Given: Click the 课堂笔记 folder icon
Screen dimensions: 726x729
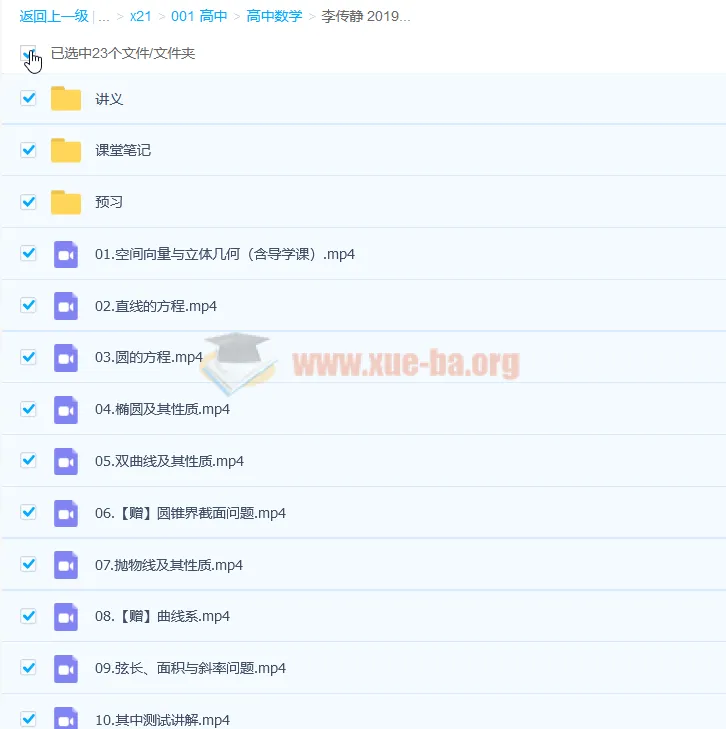Looking at the screenshot, I should coord(66,150).
